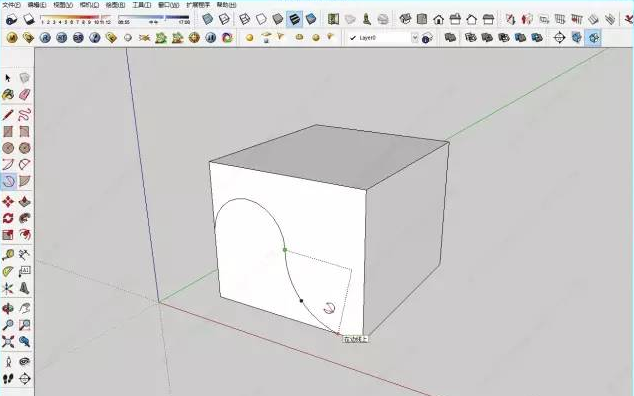Select the Pie arc tool
634x396 pixels.
tap(24, 181)
